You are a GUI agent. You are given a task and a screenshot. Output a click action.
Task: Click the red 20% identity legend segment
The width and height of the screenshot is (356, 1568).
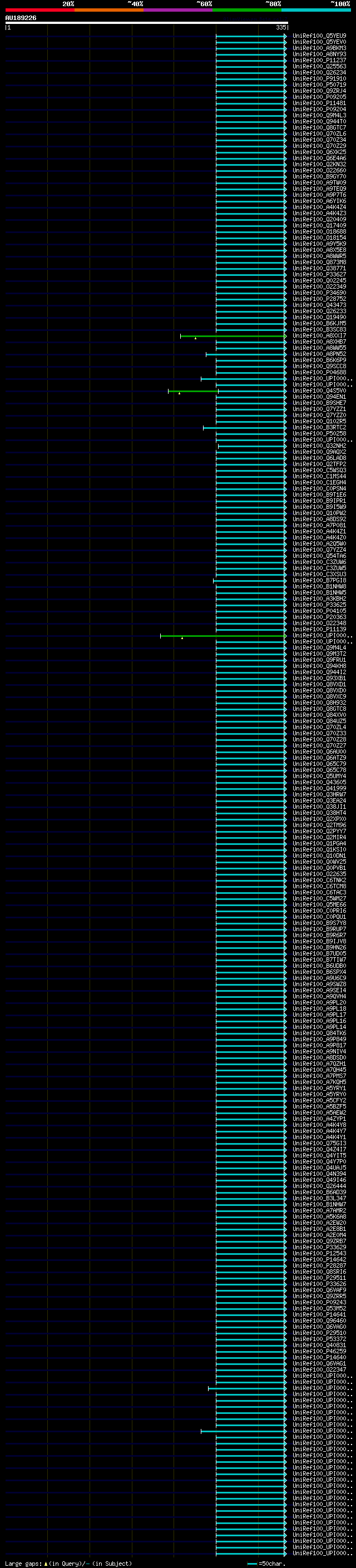(x=39, y=10)
